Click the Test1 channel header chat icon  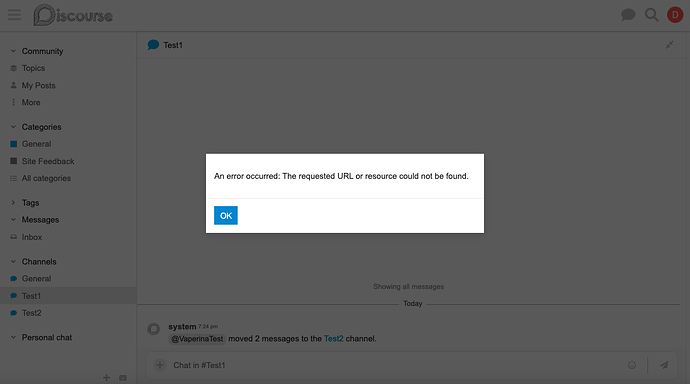pos(153,45)
